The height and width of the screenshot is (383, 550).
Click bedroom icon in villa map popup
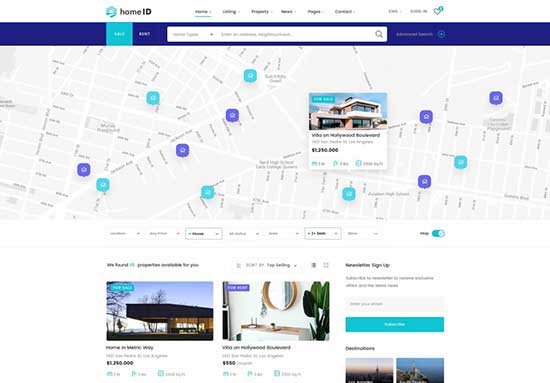pyautogui.click(x=314, y=163)
